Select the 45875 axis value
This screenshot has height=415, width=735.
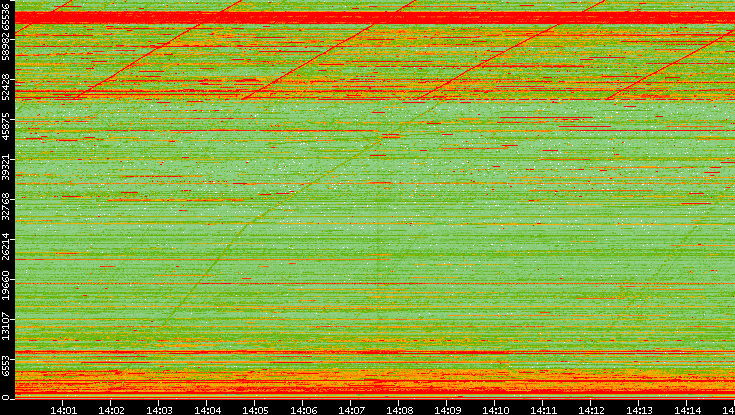(5, 125)
